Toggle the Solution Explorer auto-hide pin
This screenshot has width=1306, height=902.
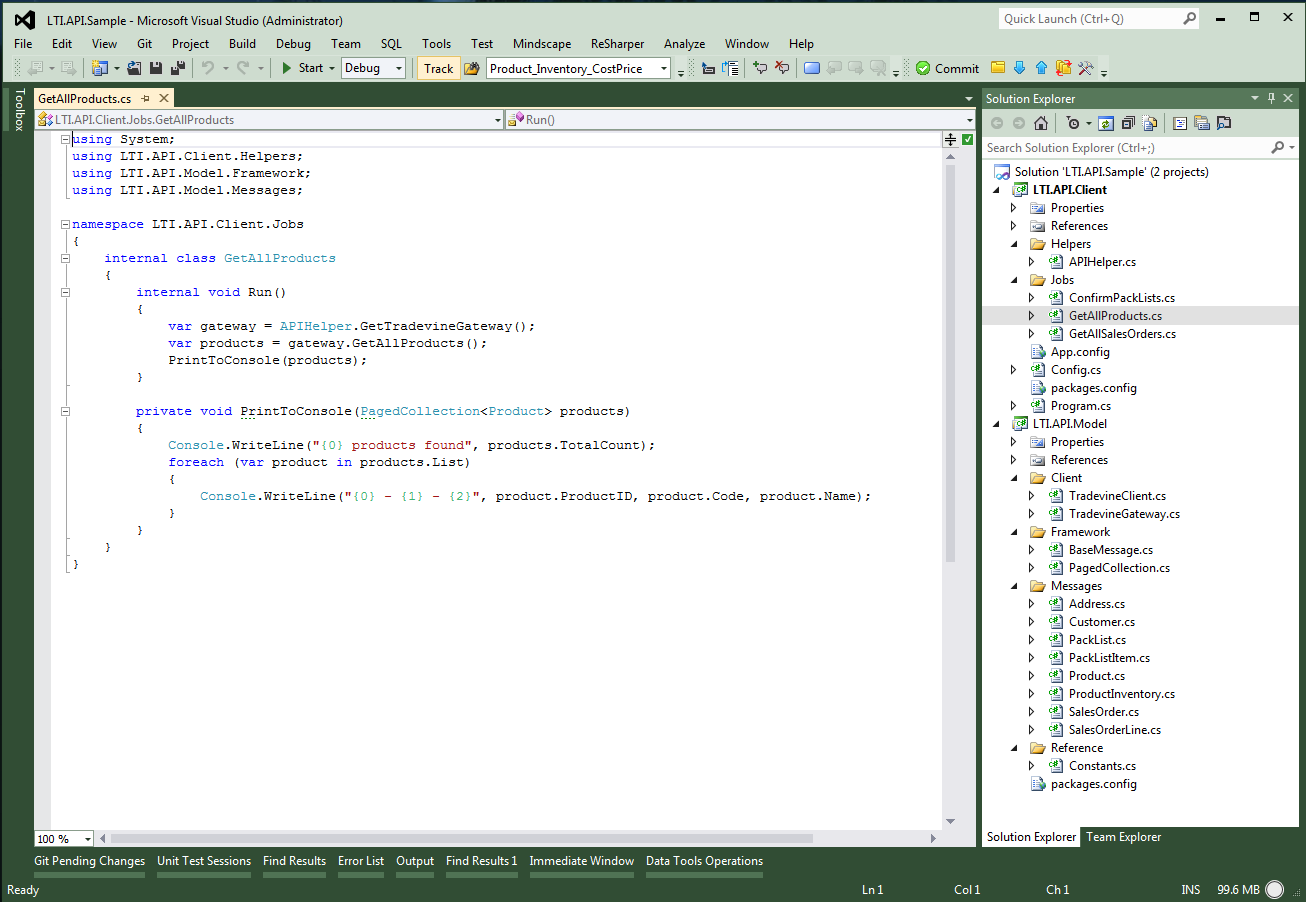pos(1272,98)
